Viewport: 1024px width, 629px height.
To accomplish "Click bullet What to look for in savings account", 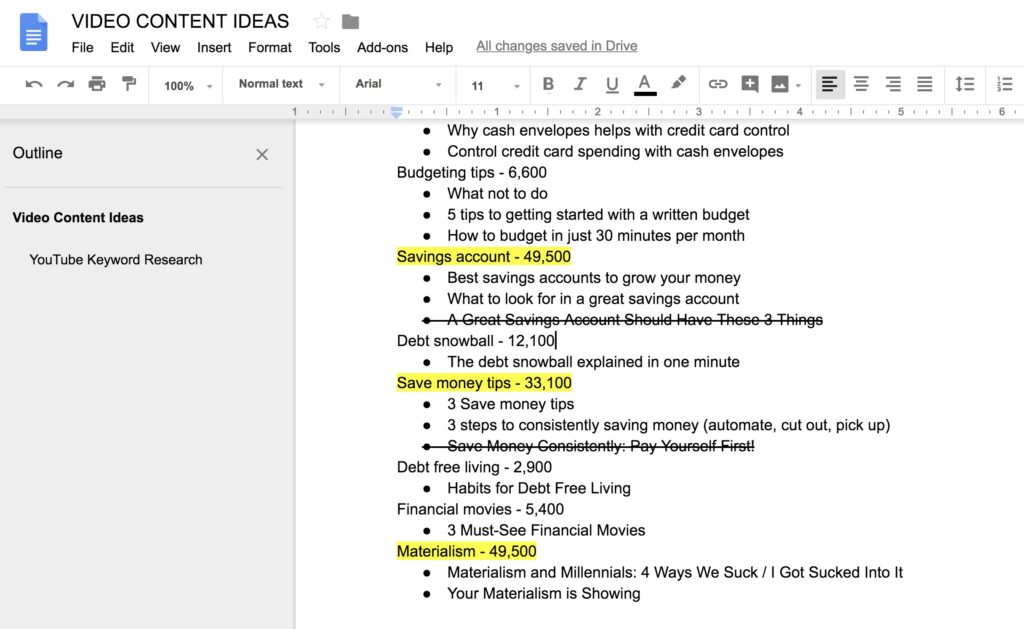I will pos(593,298).
